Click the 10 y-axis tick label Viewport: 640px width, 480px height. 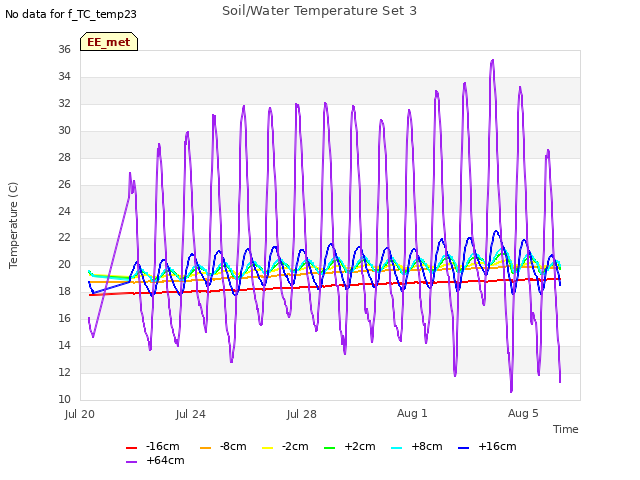point(64,399)
